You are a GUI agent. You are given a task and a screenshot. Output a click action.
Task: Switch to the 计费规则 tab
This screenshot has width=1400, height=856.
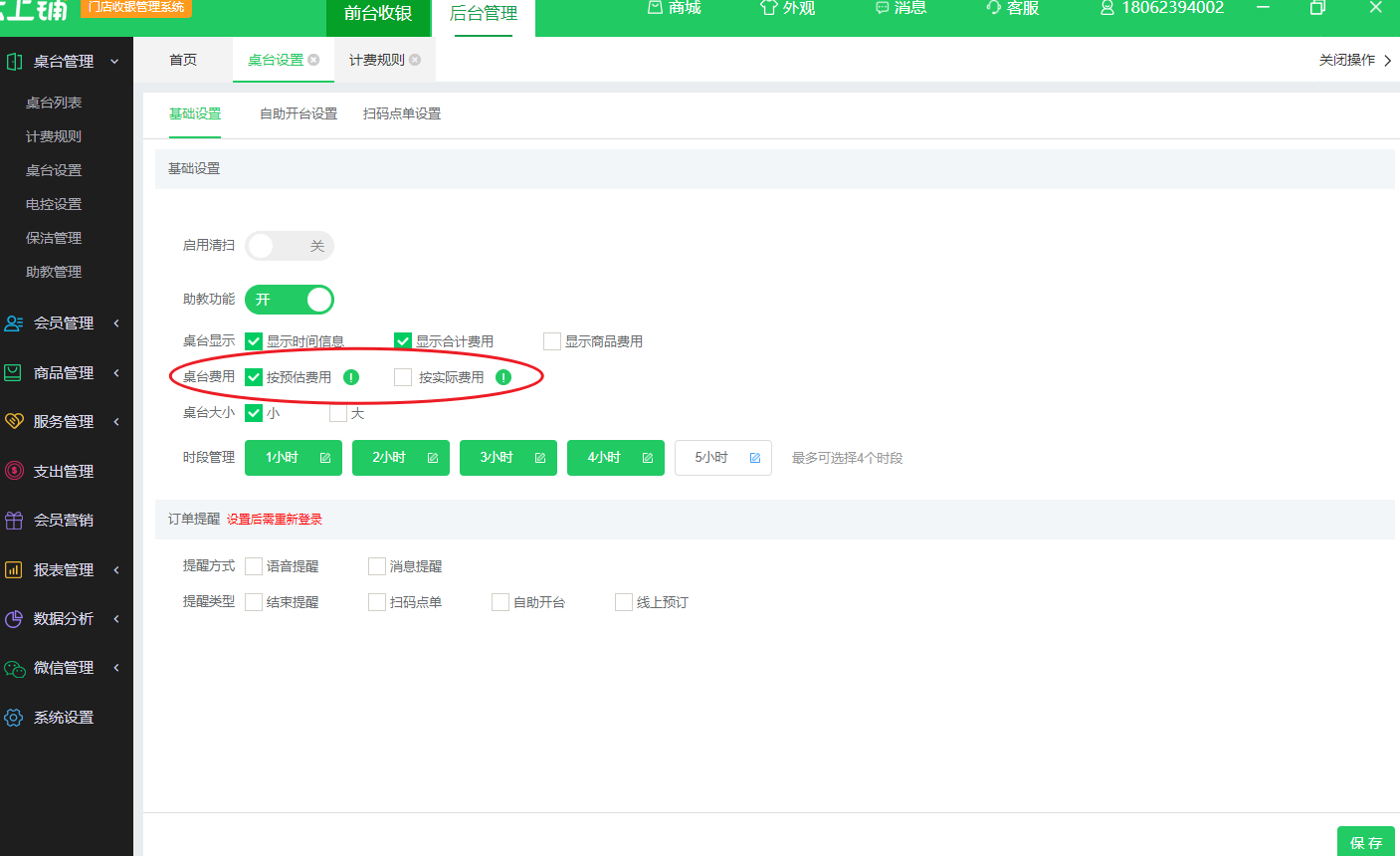(x=376, y=59)
